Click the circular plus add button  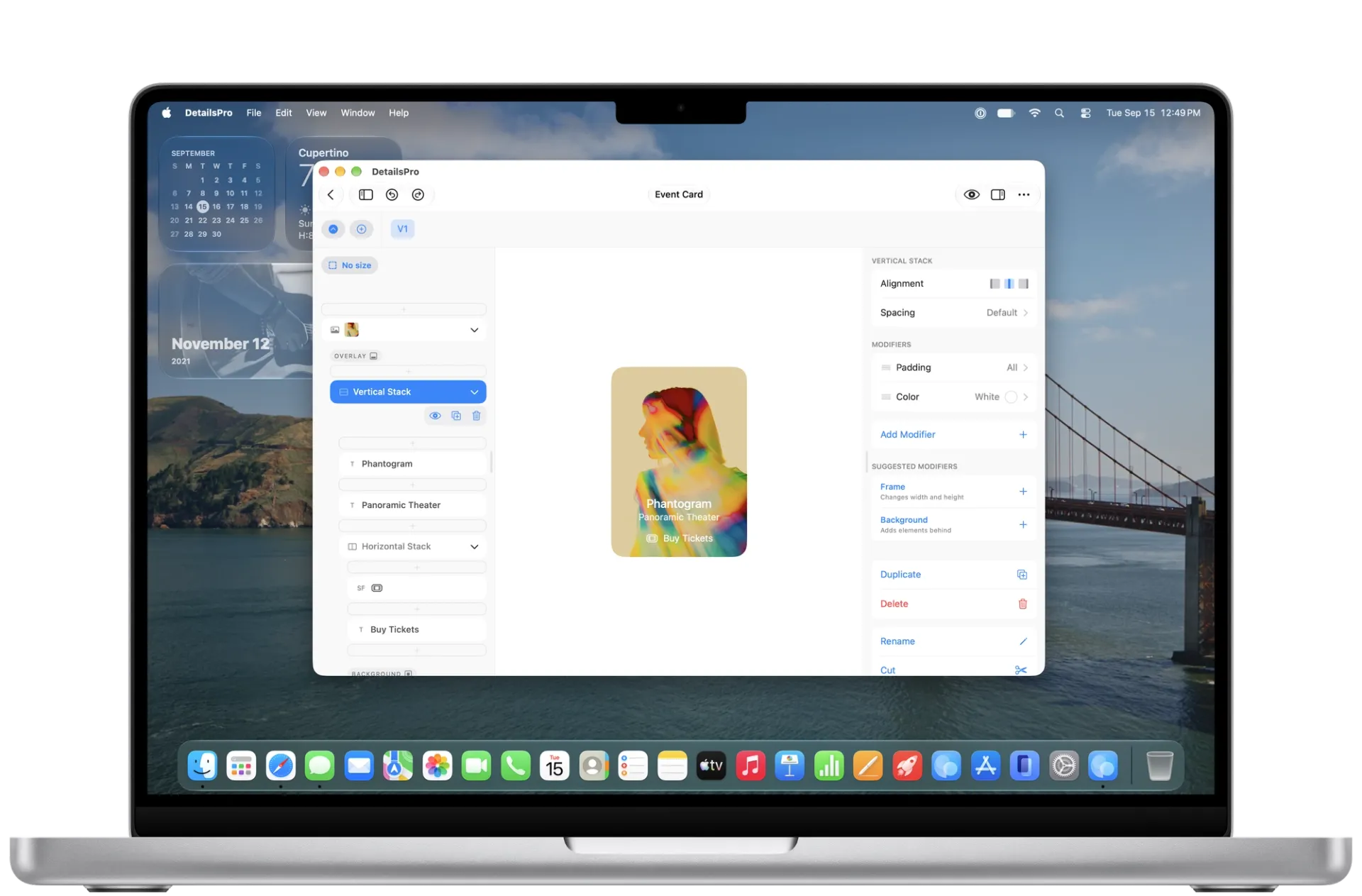click(361, 228)
